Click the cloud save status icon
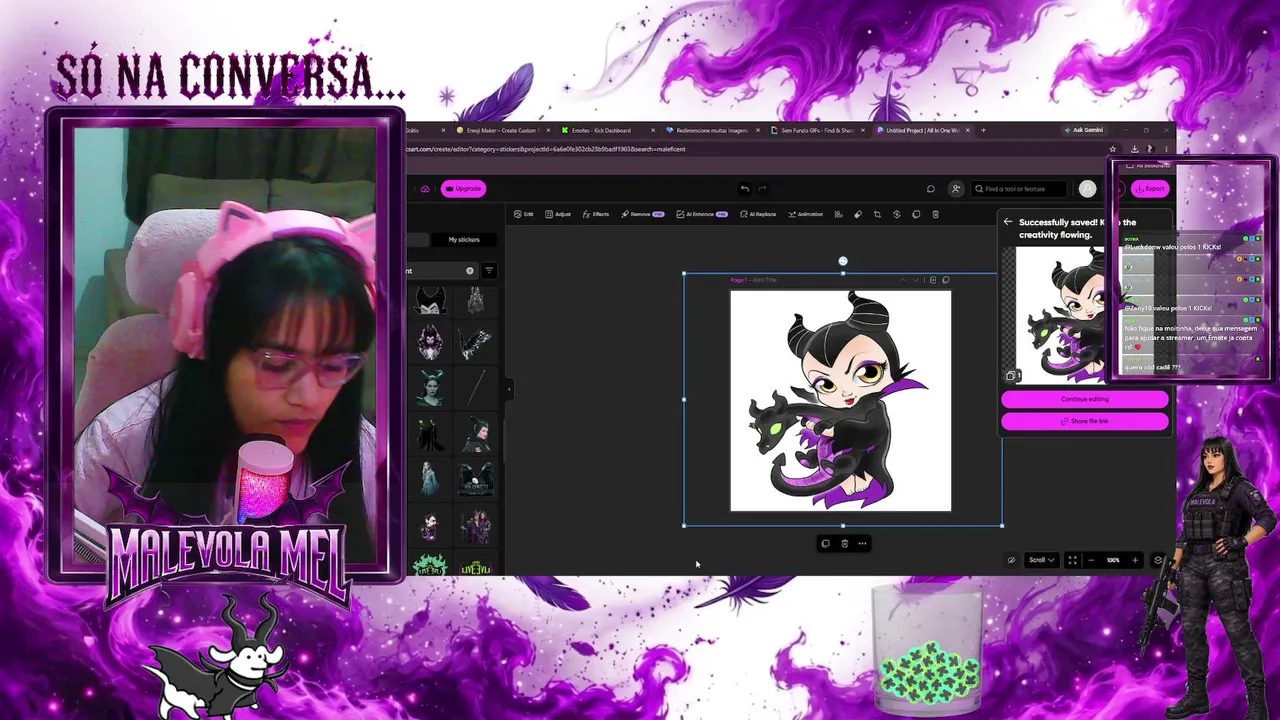 [x=425, y=188]
